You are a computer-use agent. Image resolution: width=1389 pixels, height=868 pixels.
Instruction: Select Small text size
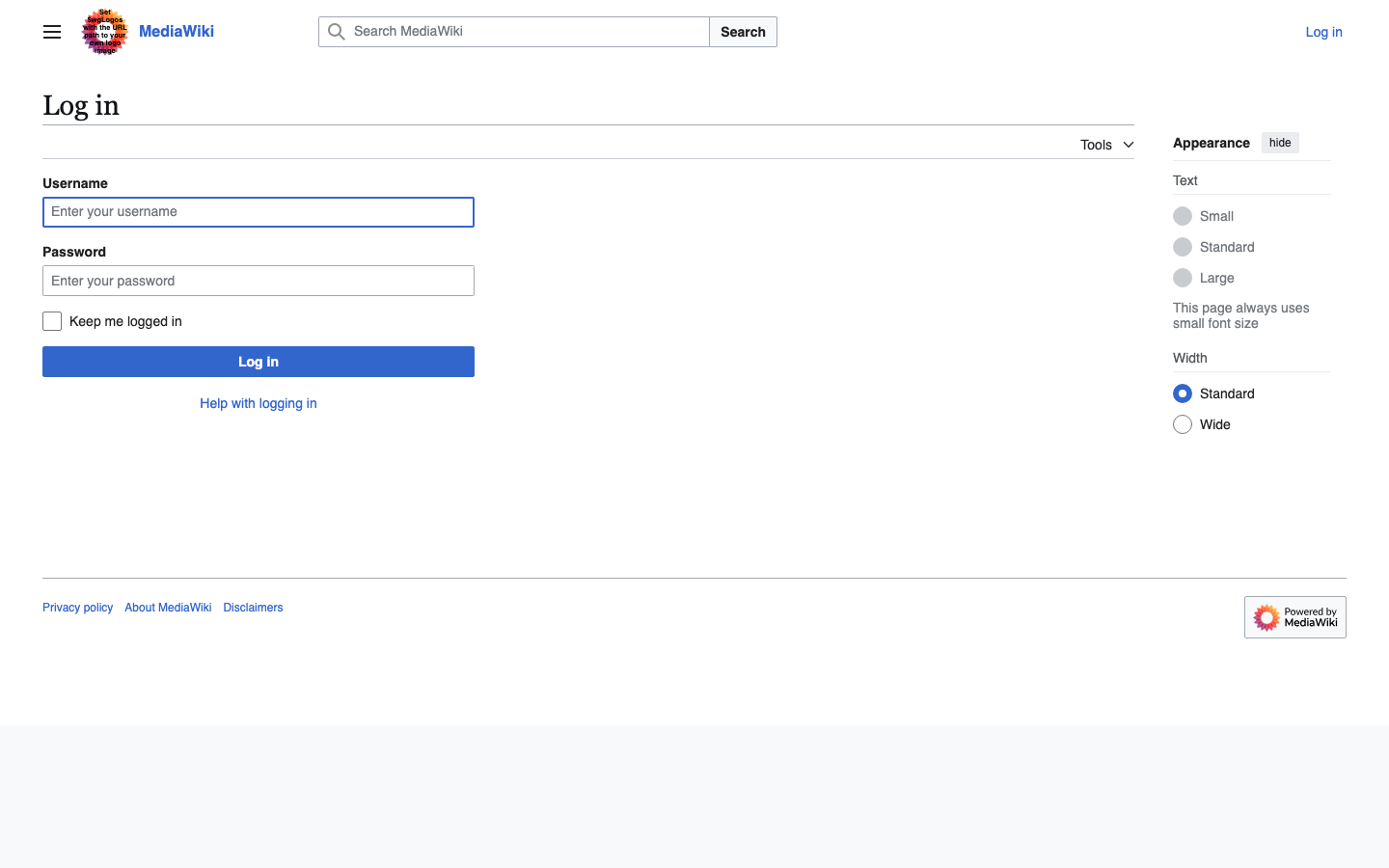(x=1183, y=216)
